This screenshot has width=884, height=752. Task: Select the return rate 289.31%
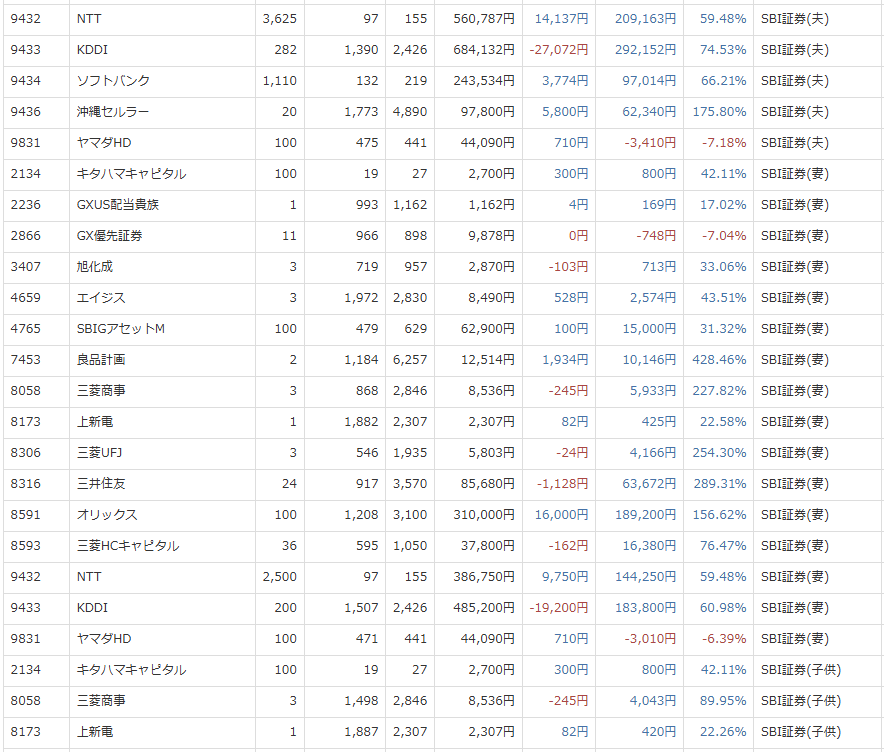[719, 484]
